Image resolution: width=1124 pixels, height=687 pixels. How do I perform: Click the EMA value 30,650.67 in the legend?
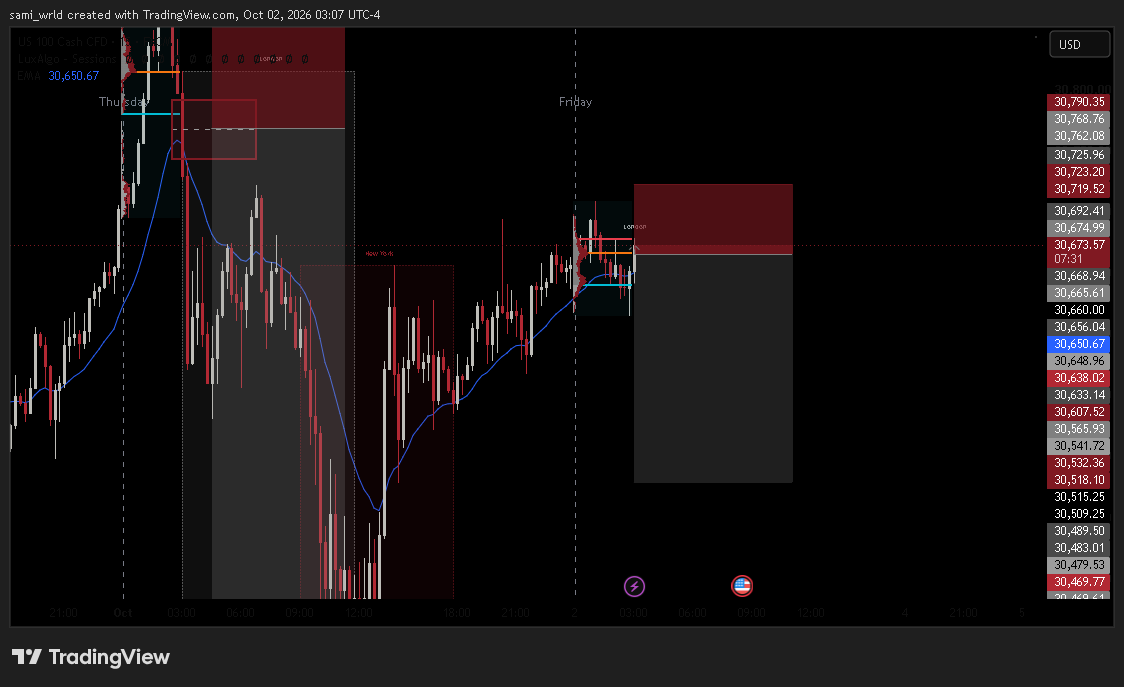click(73, 75)
